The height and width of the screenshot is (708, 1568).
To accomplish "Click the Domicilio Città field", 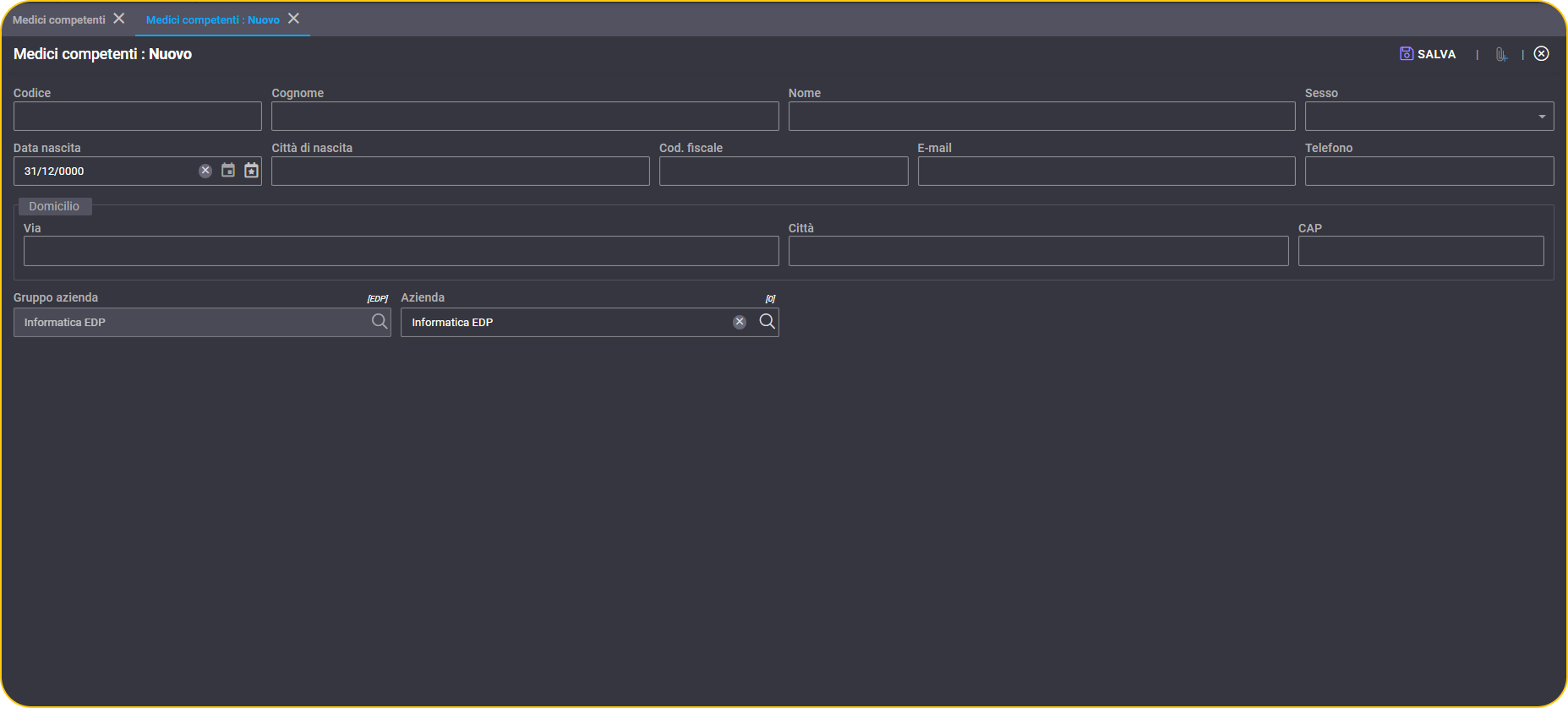I will [1039, 251].
